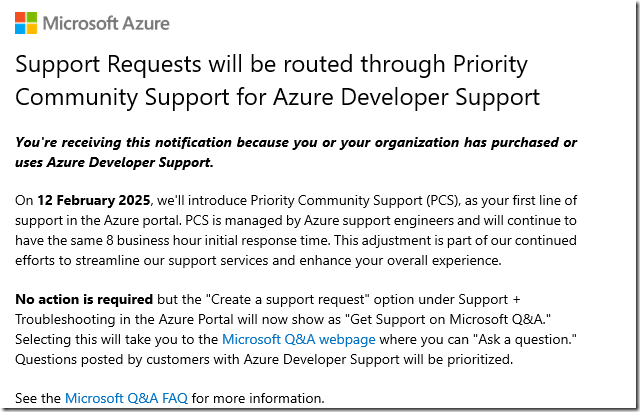Click the heading line 'Community Support for Azure Developer Support'

[278, 98]
